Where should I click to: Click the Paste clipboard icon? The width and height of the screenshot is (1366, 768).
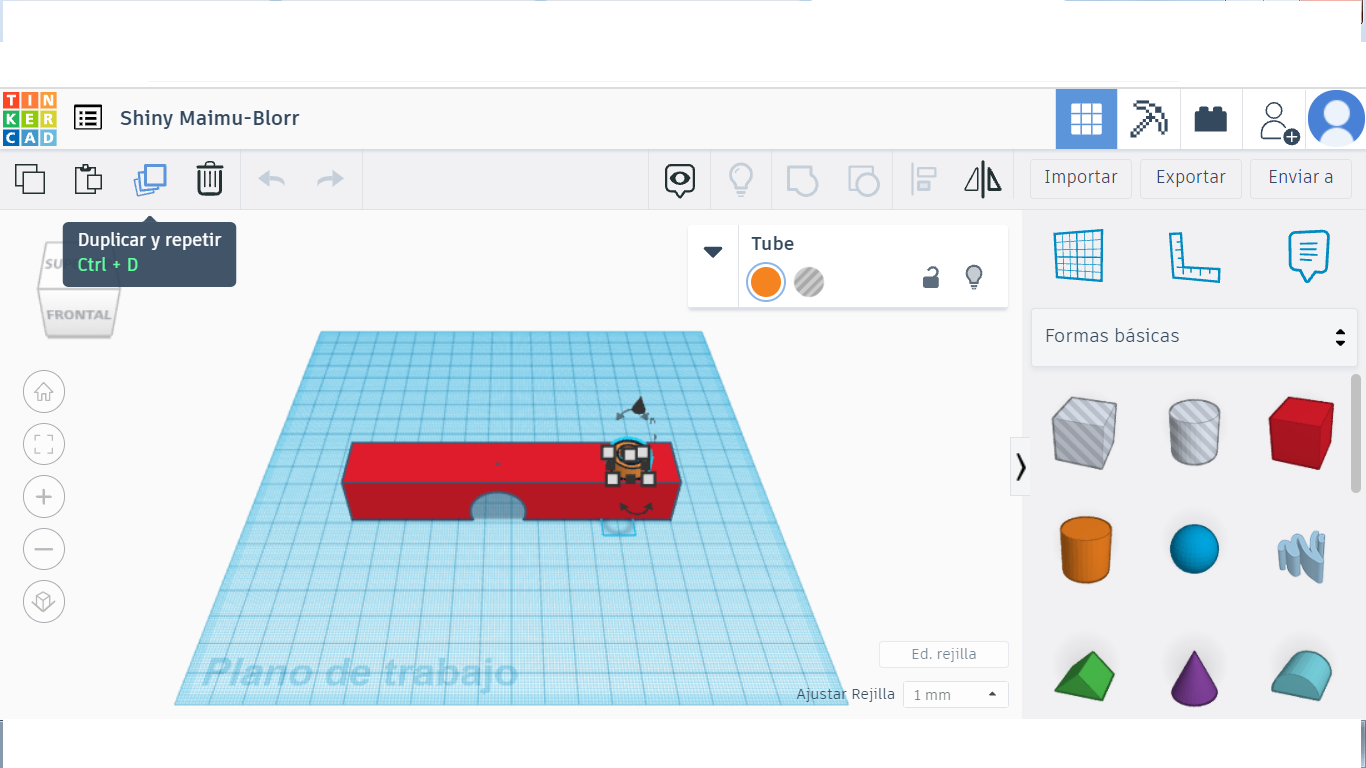click(x=89, y=179)
